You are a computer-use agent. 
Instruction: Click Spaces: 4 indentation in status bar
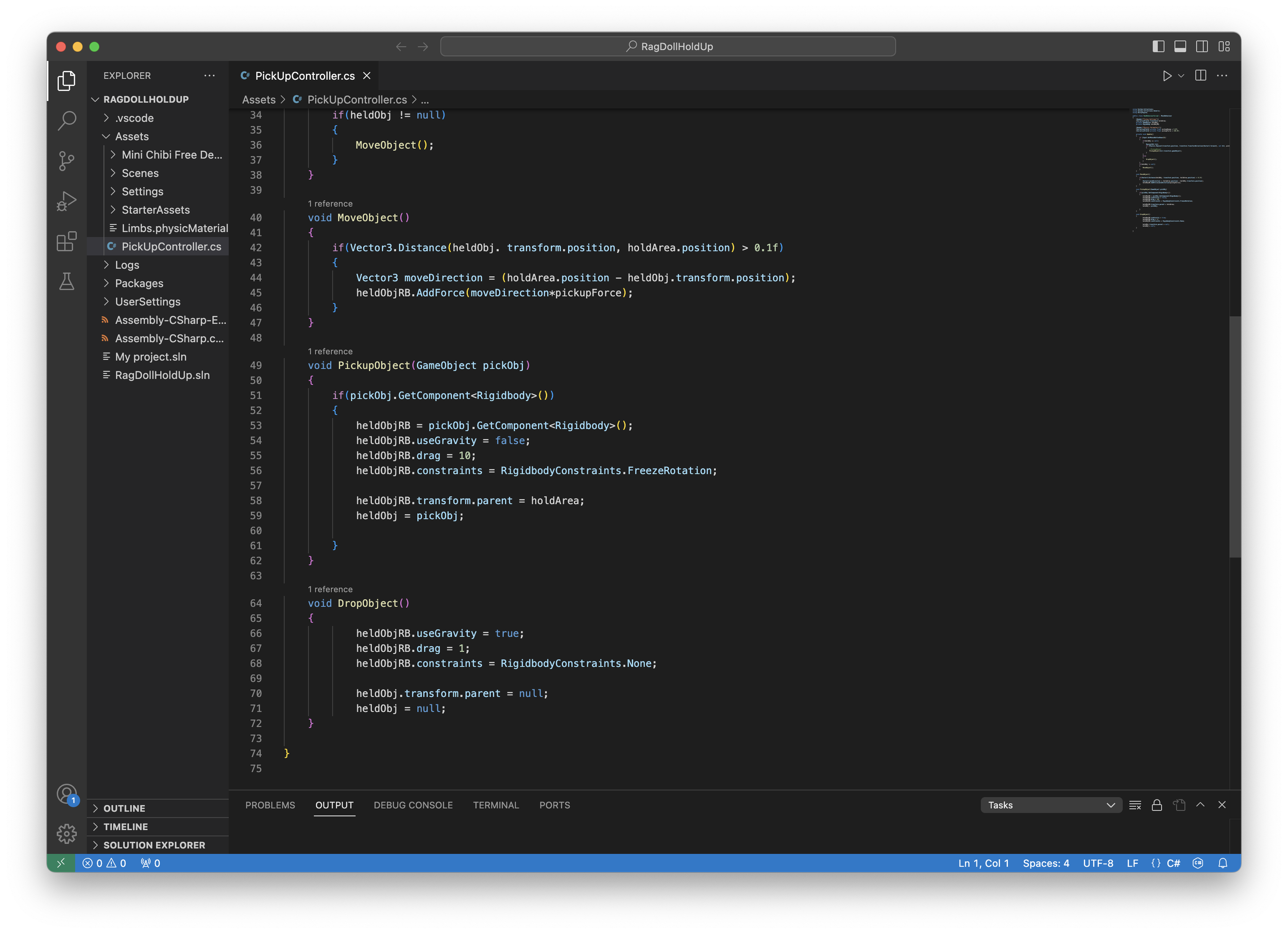tap(1045, 863)
